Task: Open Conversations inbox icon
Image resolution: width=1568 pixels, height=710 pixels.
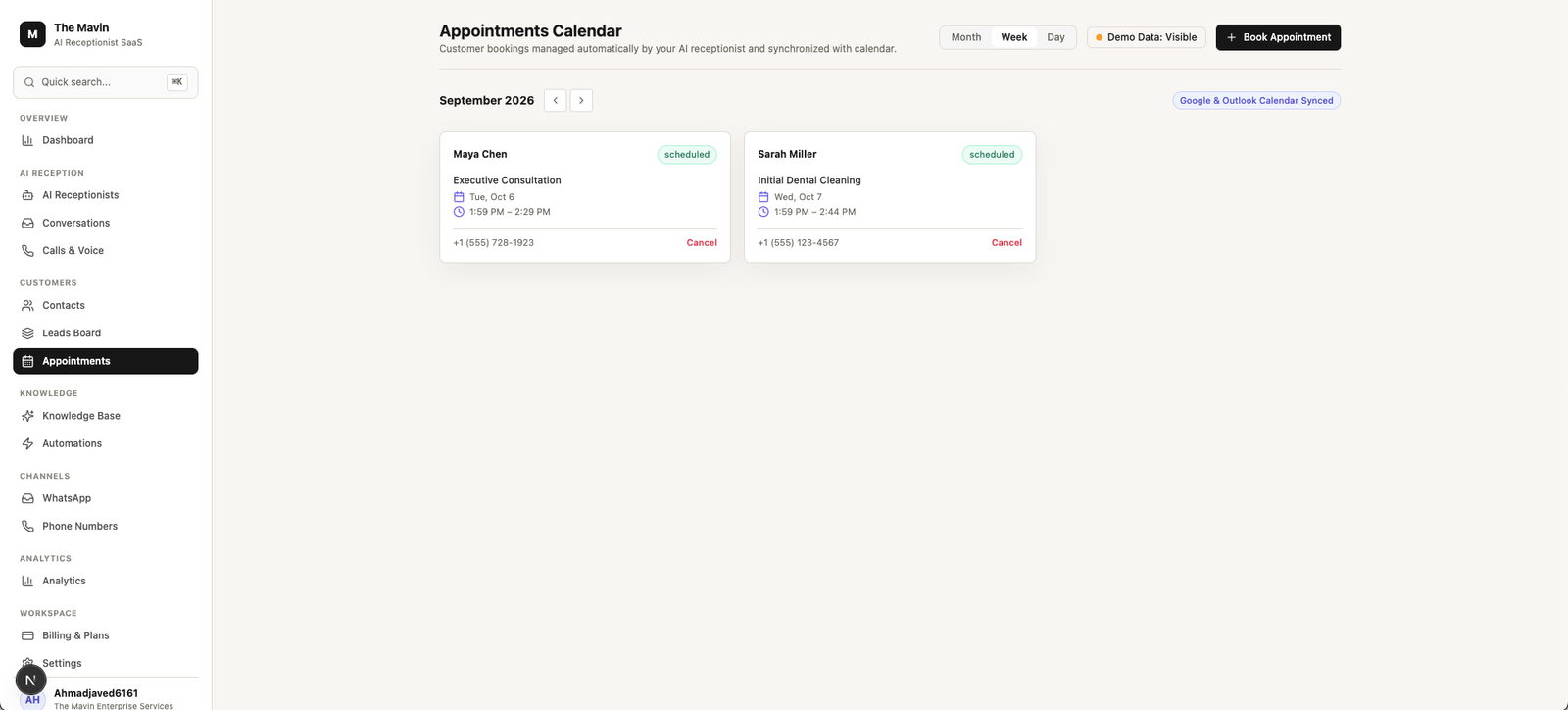Action: [x=27, y=223]
